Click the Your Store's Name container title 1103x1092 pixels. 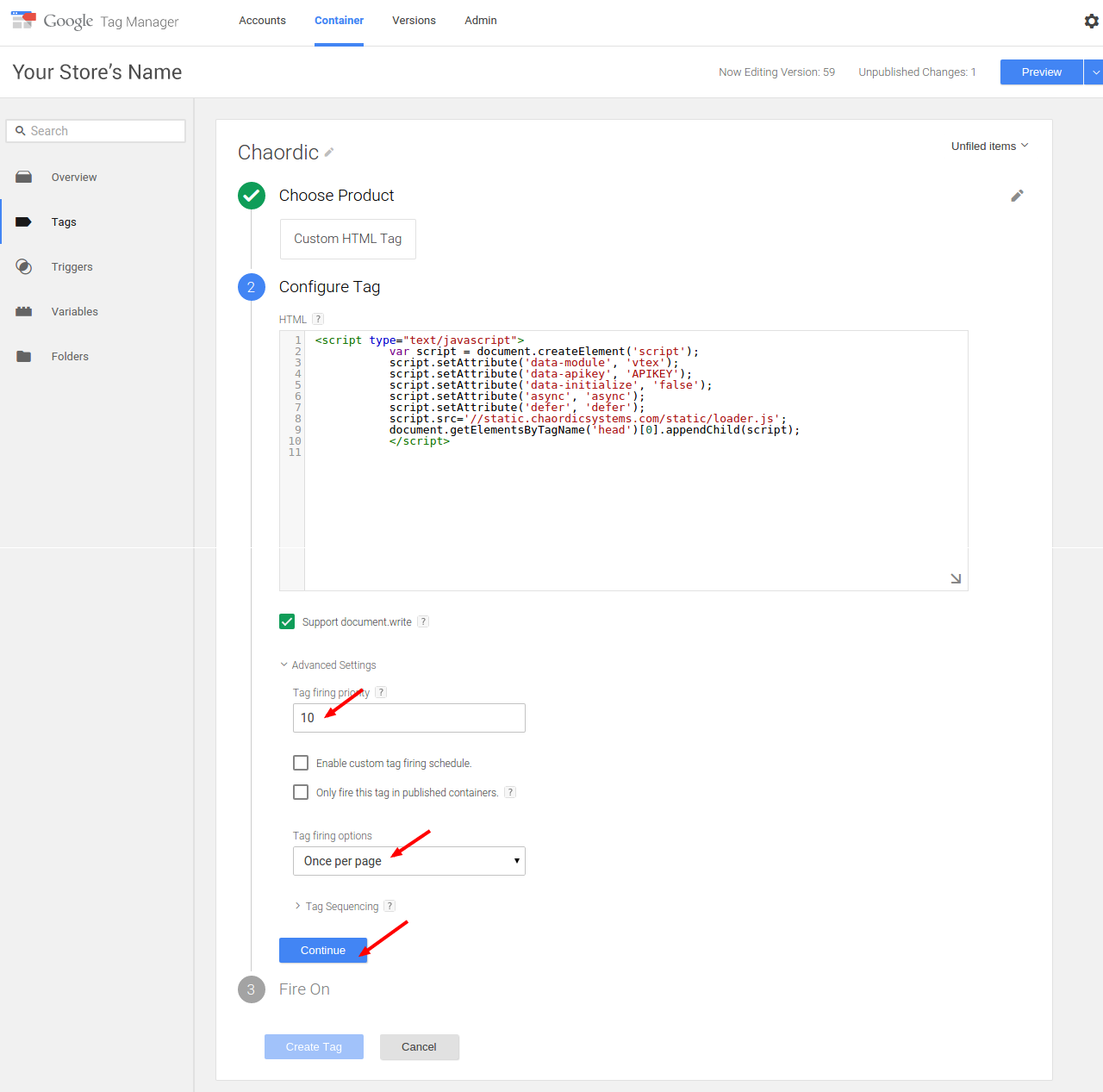97,72
